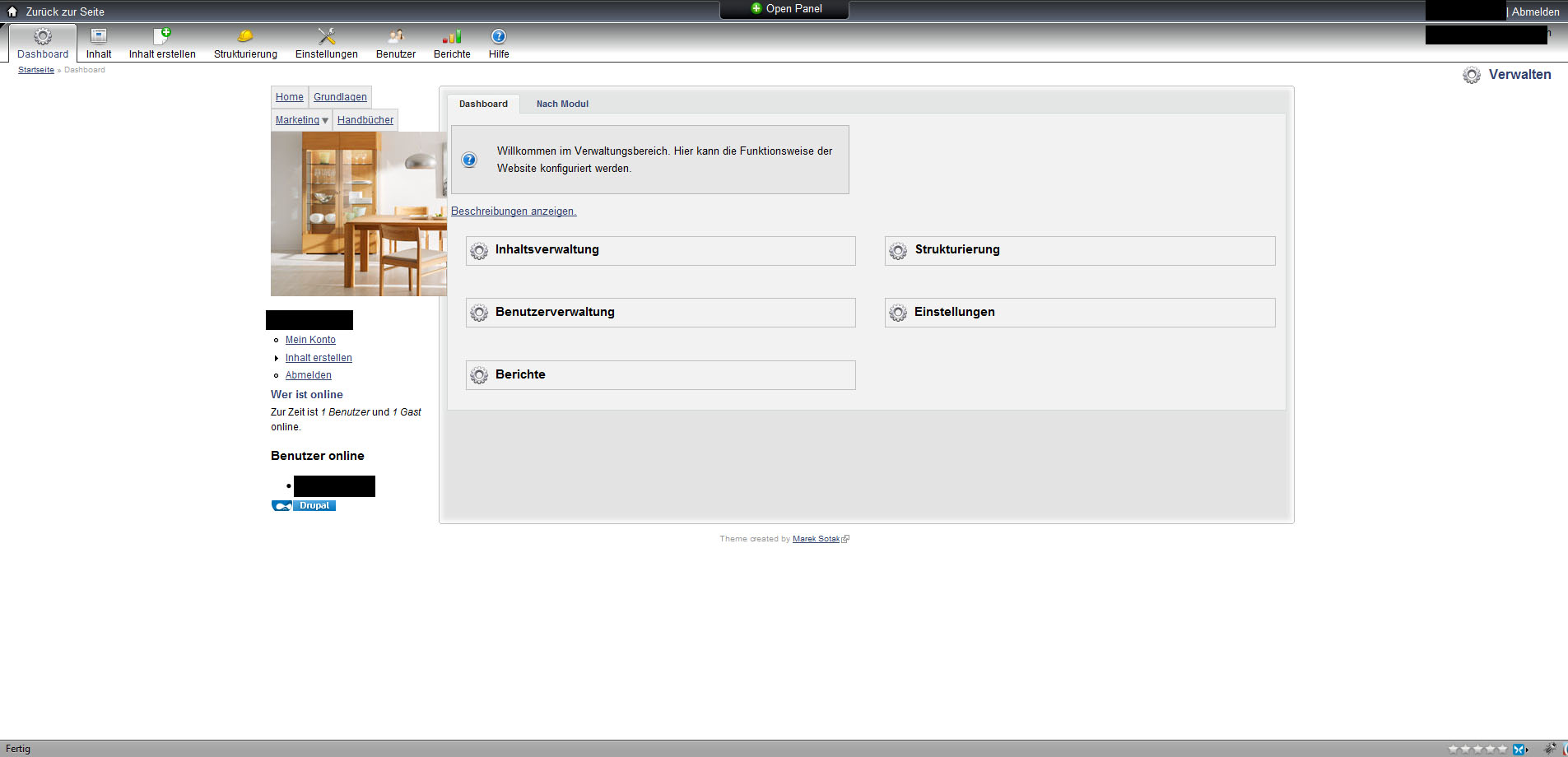Click the Abmelden link at top right

coord(1535,12)
